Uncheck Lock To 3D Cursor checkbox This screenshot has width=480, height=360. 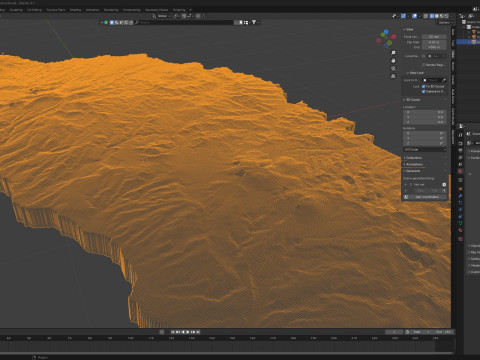(424, 86)
